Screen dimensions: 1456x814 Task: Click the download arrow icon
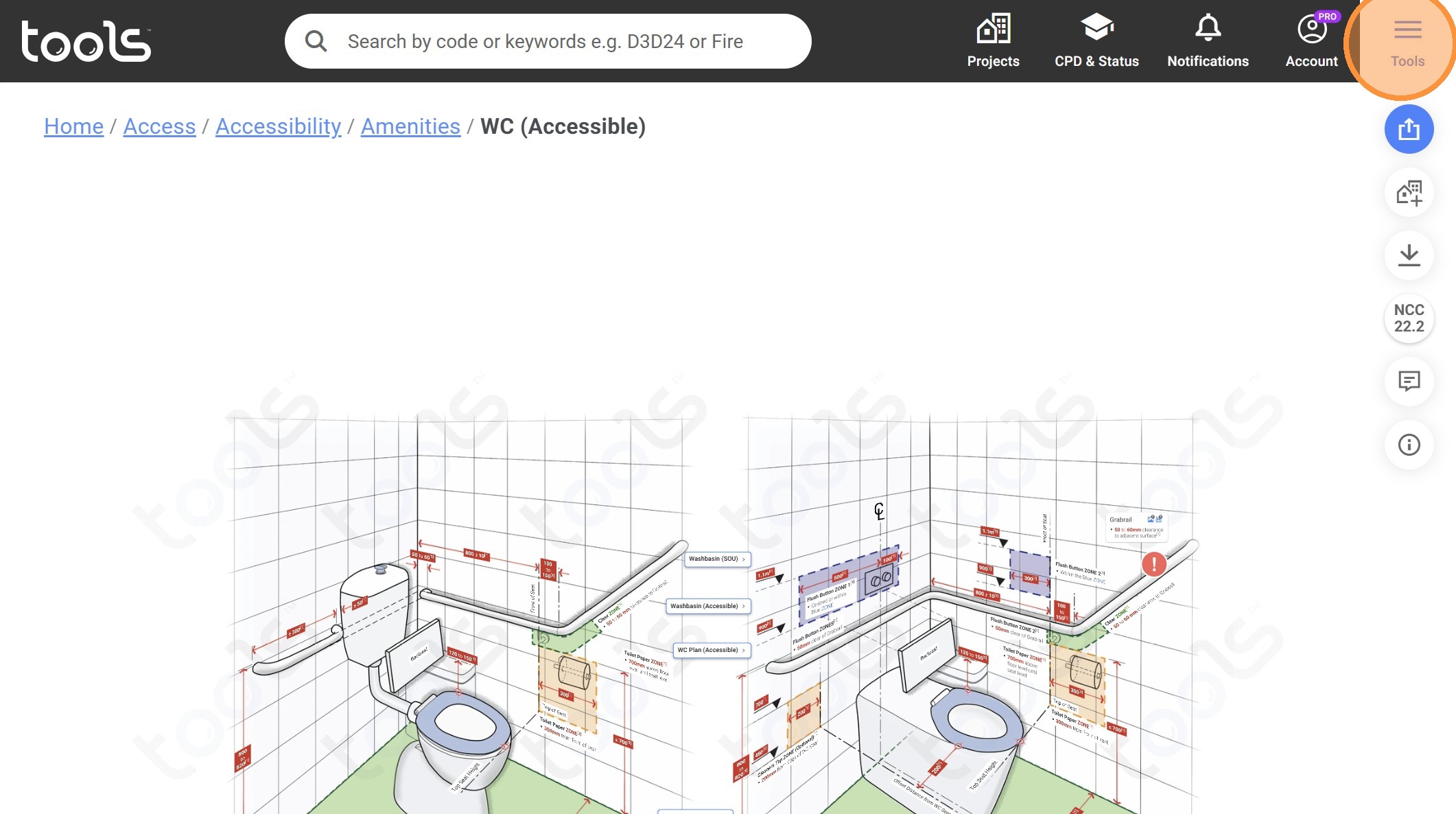[x=1409, y=255]
